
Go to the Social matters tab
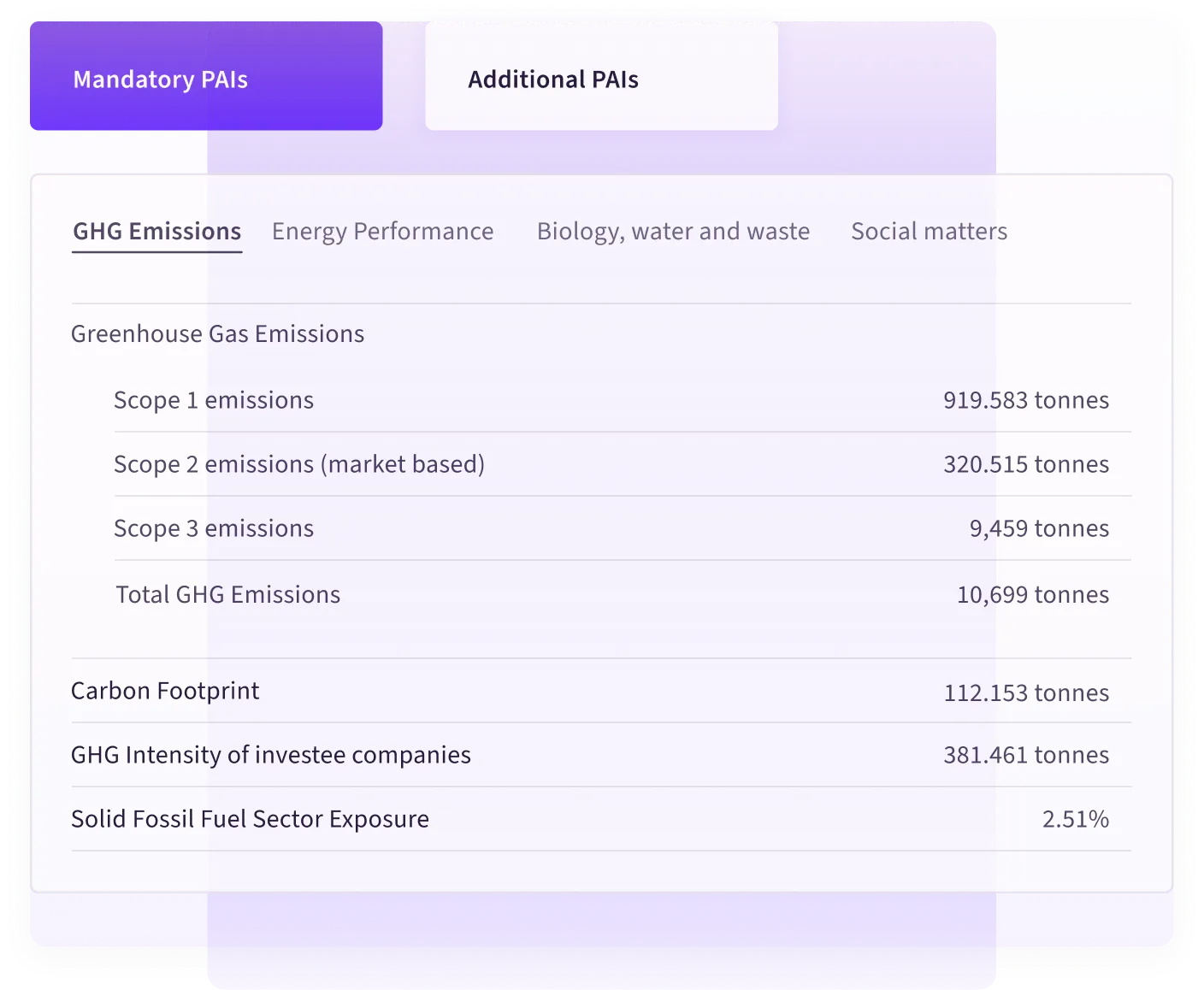tap(930, 232)
